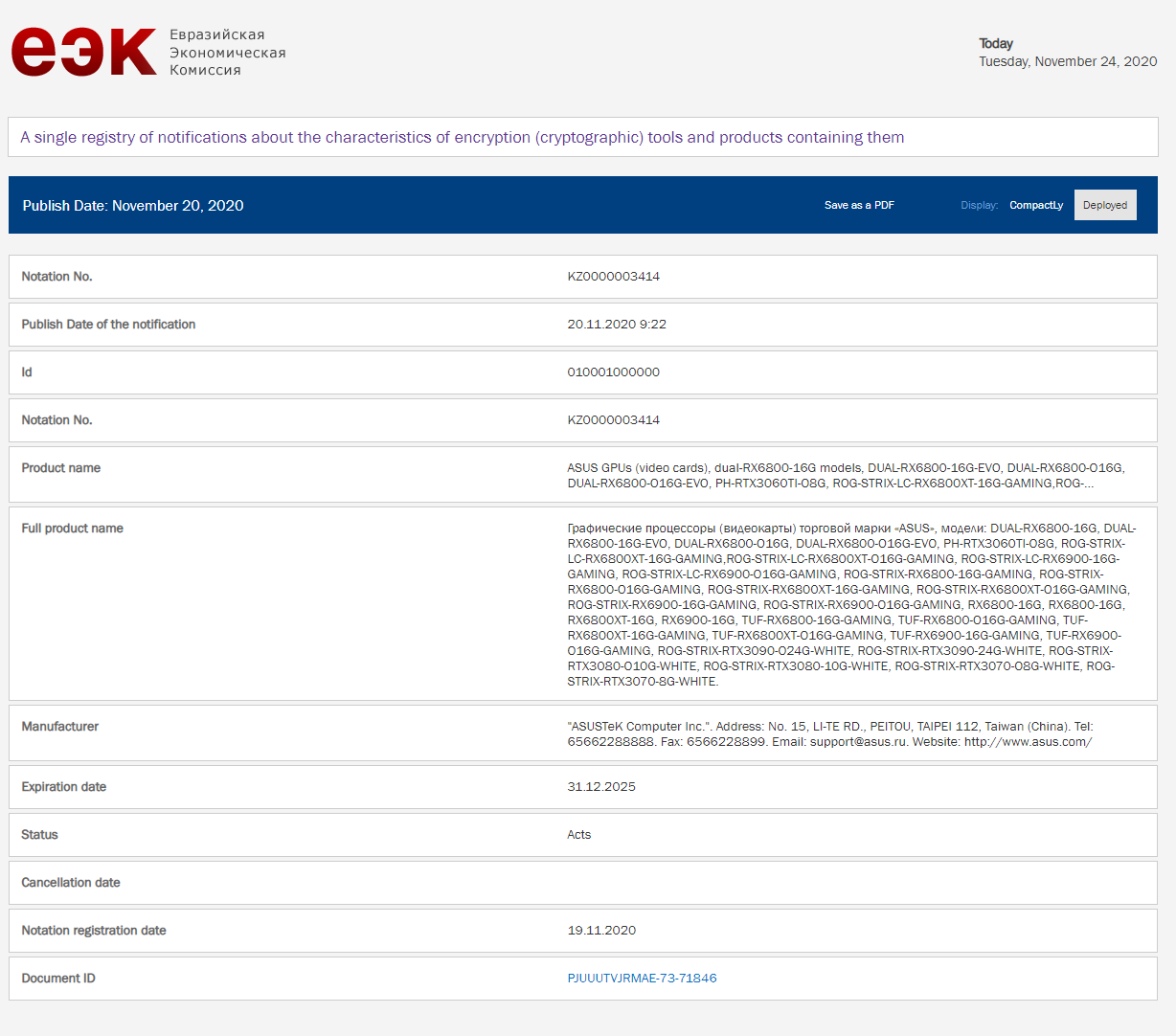Click the Publish Date: November 20, 2020 header
This screenshot has width=1176, height=1036.
(133, 205)
